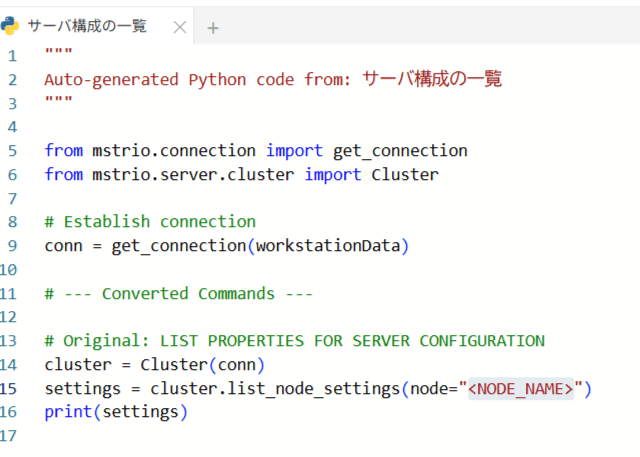Image resolution: width=640 pixels, height=457 pixels.
Task: Click line number 13 in the gutter
Action: [9, 341]
